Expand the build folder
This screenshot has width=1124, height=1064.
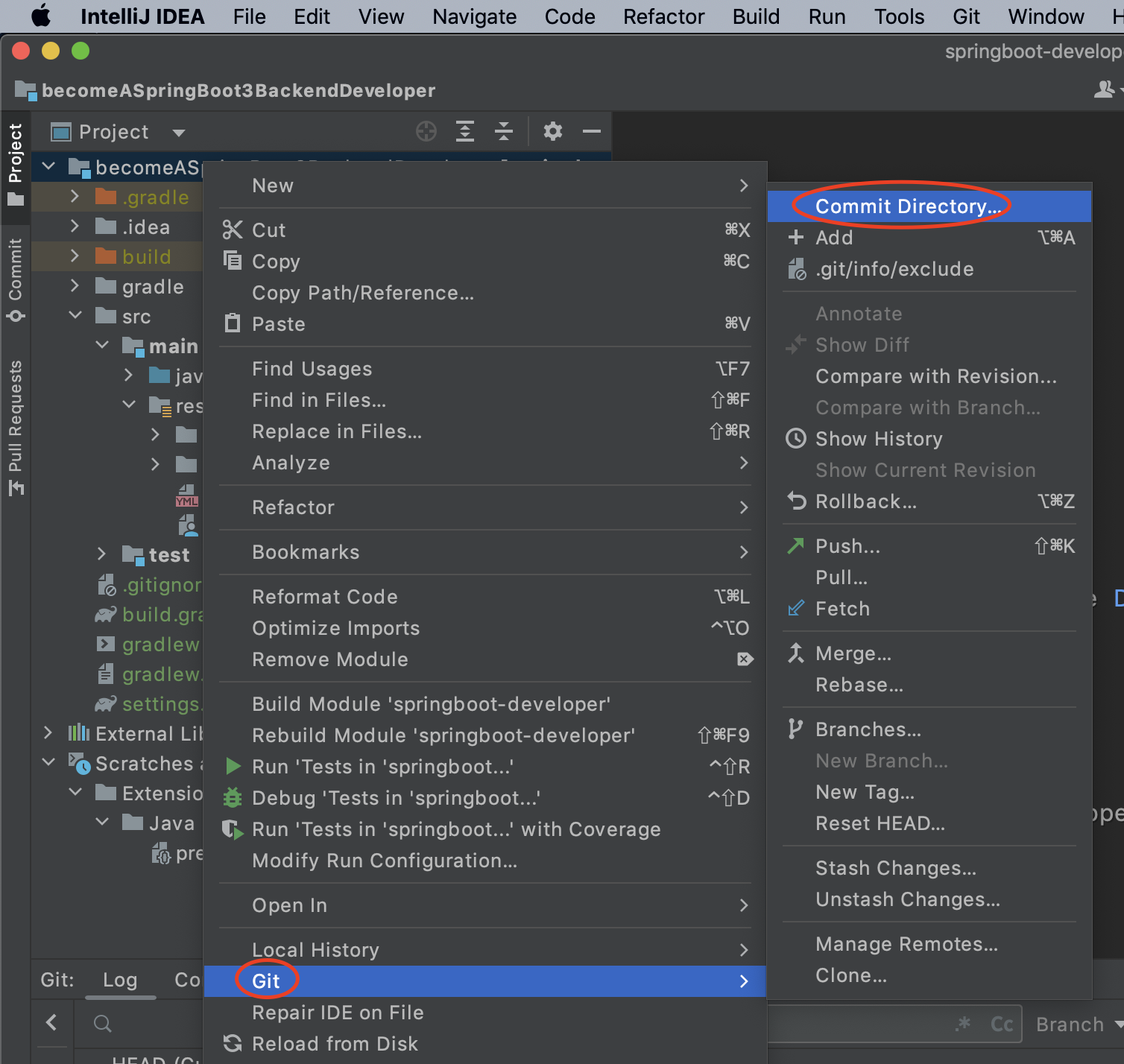pyautogui.click(x=75, y=256)
